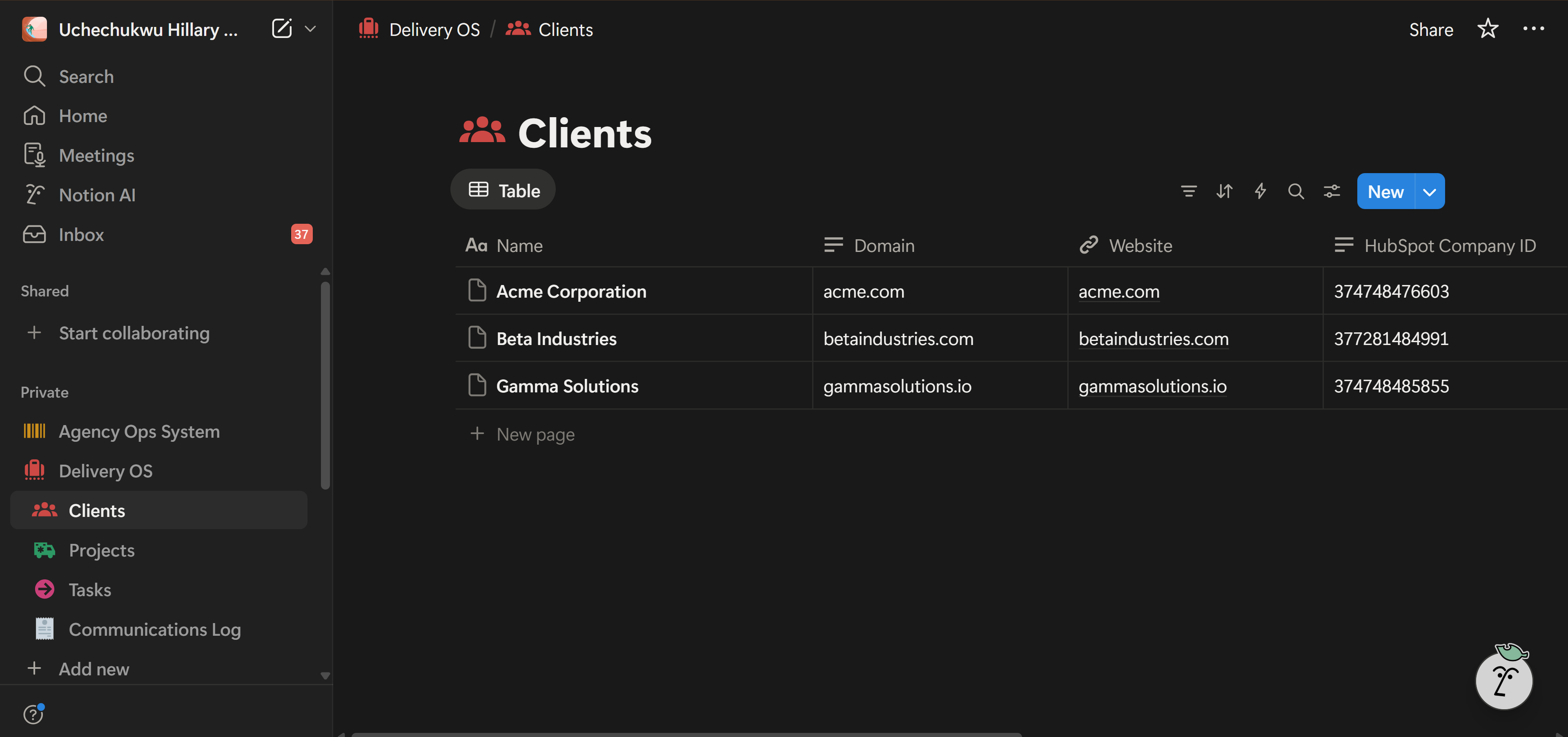
Task: Open the sort options icon
Action: (1224, 191)
